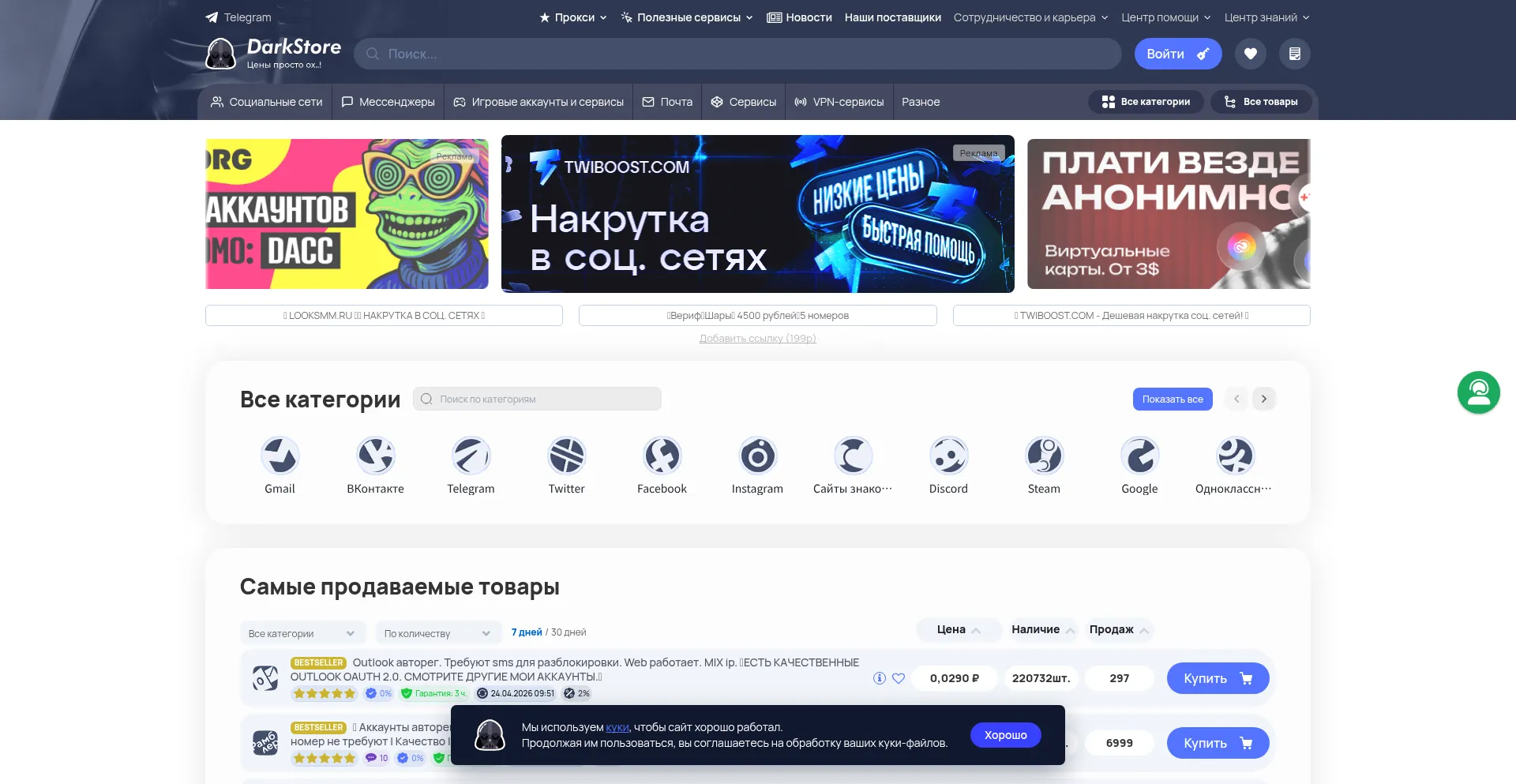Open the Сервисы category tab
1516x784 pixels.
click(x=744, y=102)
